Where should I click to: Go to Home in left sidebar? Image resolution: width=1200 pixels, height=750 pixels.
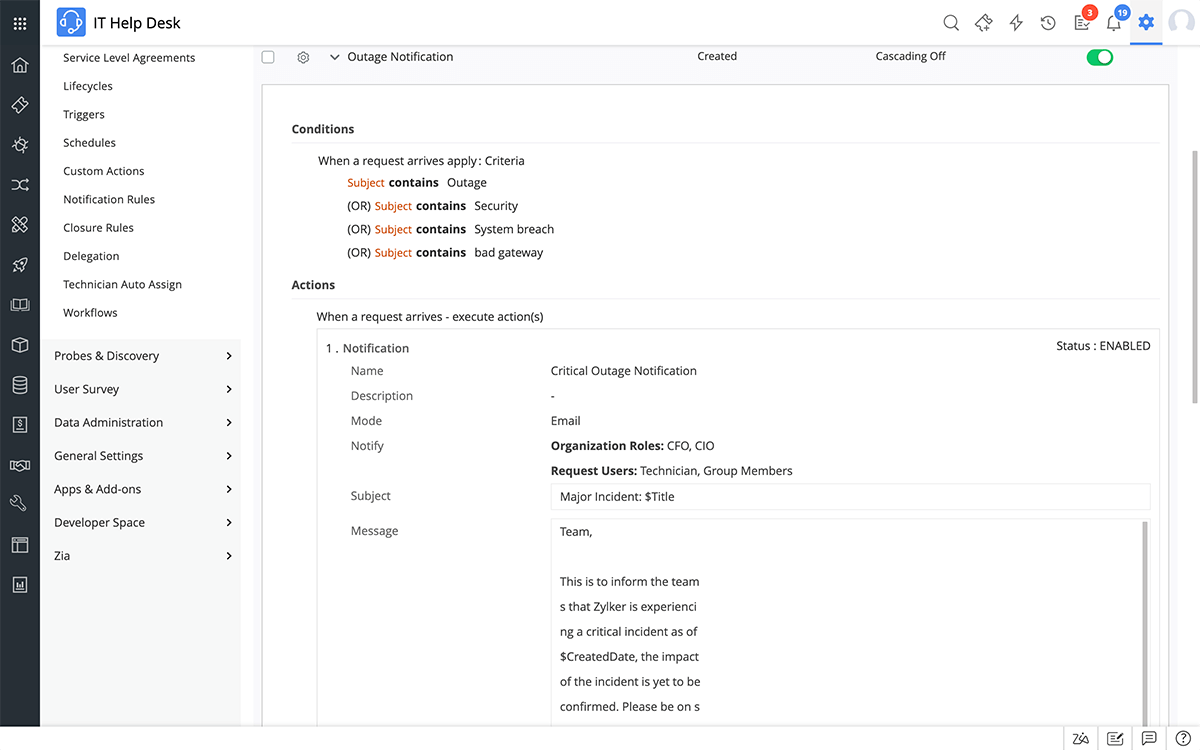(20, 66)
